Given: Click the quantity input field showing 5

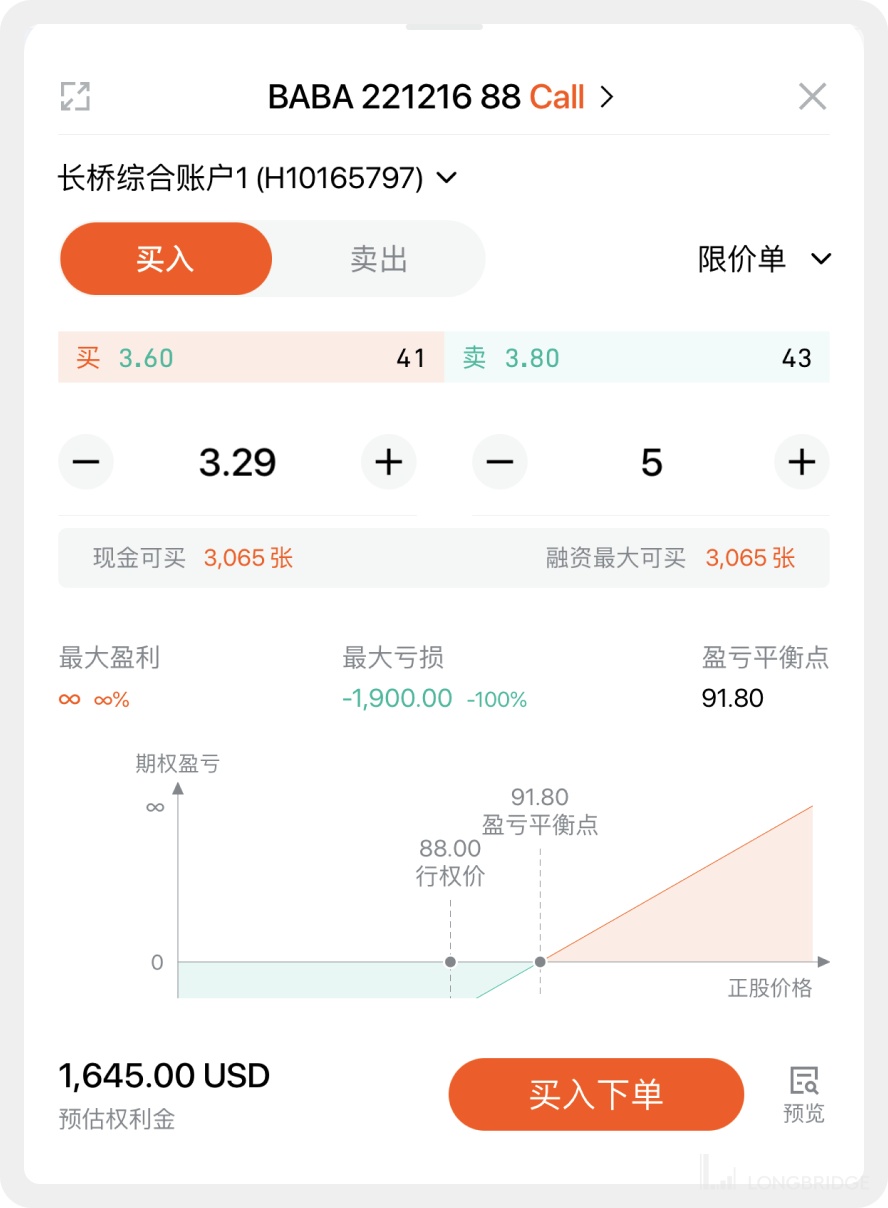Looking at the screenshot, I should coord(651,462).
